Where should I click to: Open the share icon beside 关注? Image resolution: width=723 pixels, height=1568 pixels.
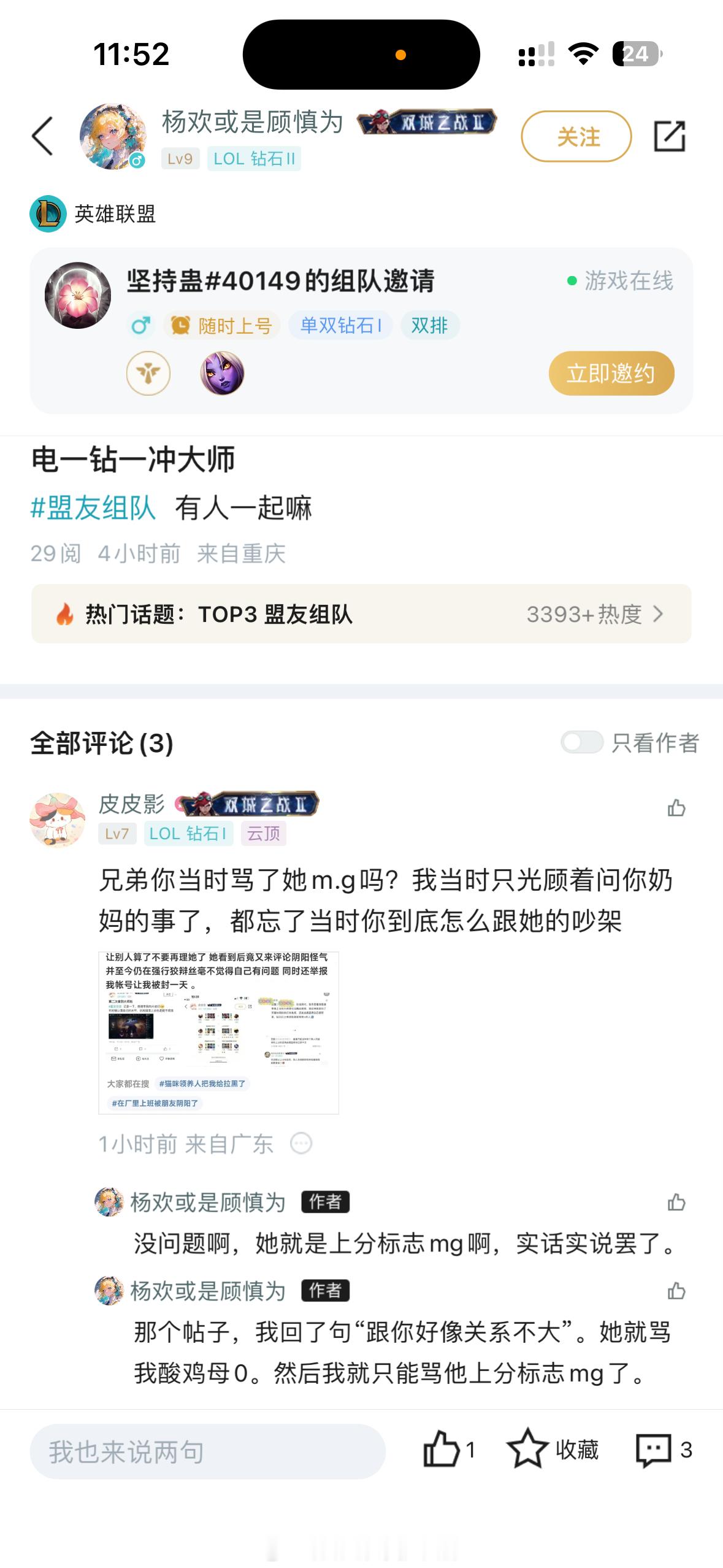669,136
